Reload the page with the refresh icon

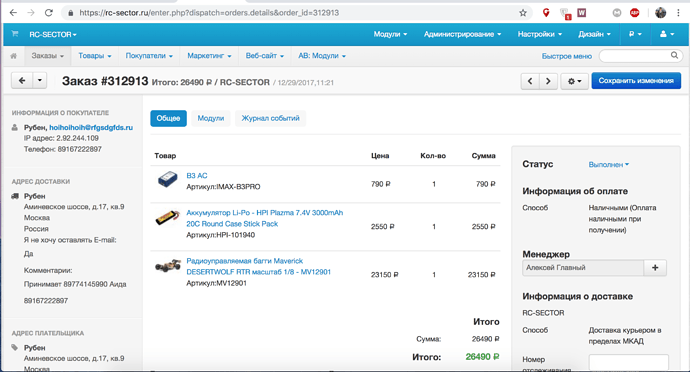[x=49, y=13]
